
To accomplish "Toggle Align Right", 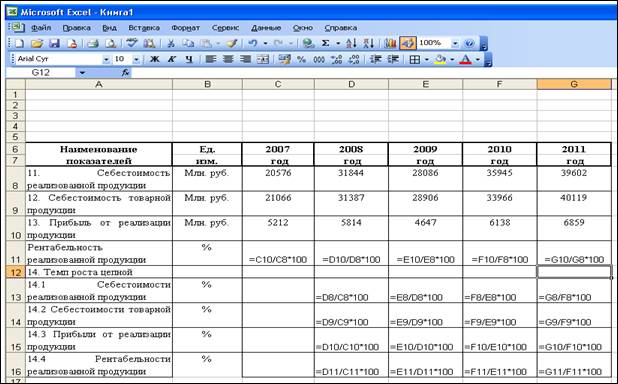I will (x=245, y=59).
